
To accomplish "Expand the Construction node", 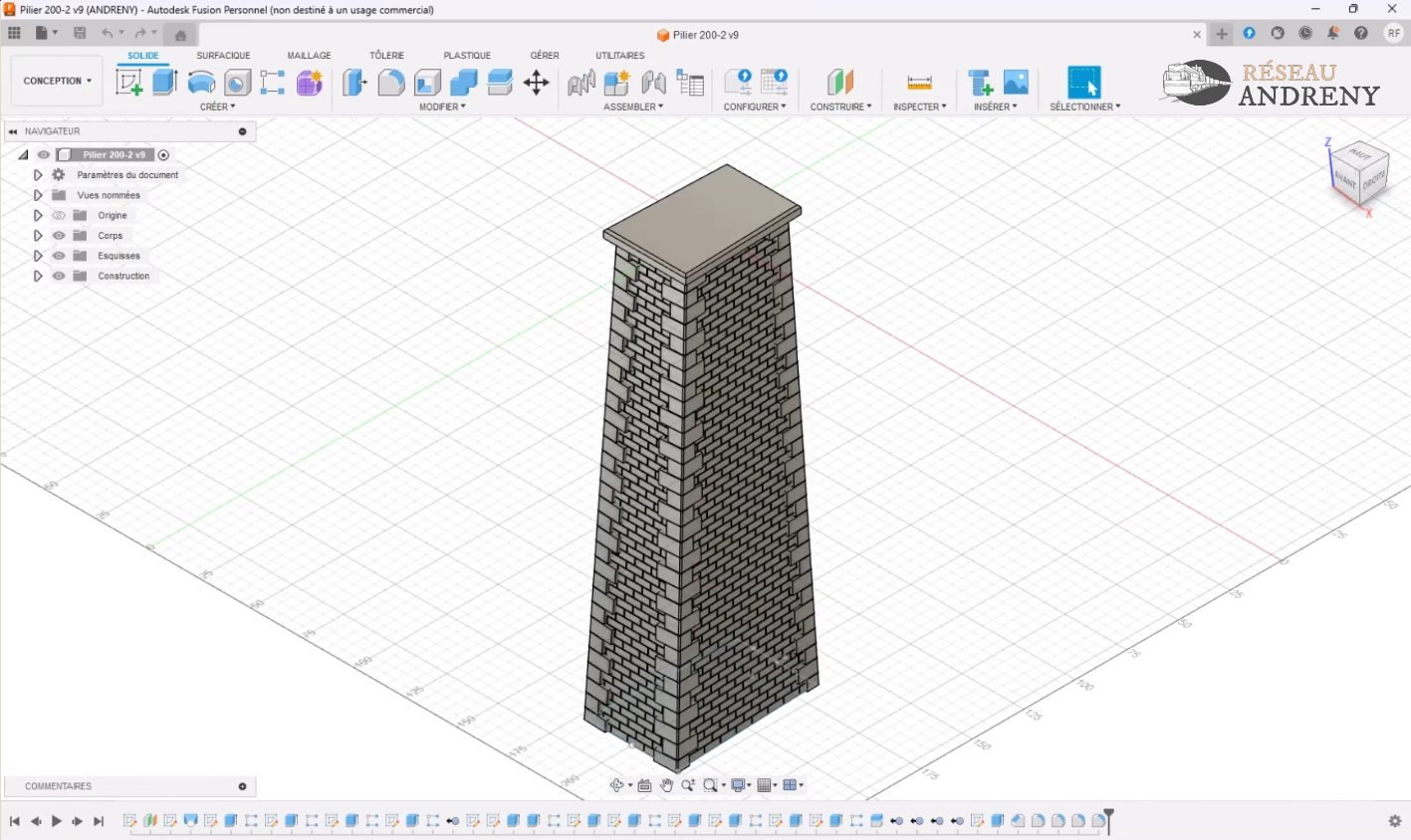I will click(x=38, y=276).
